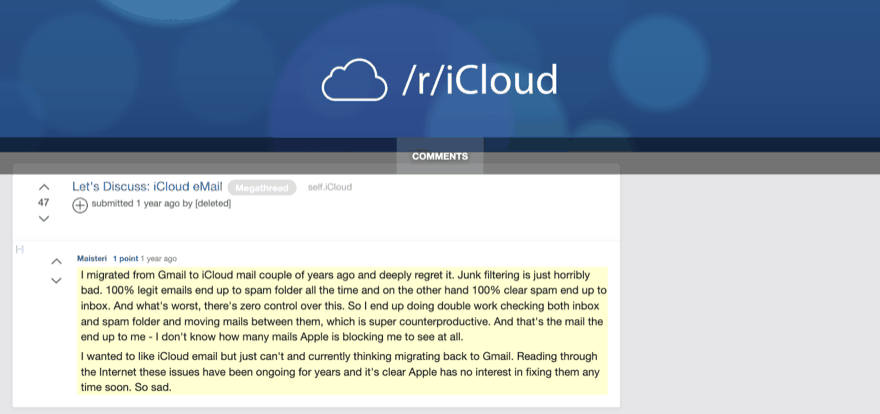Screen dimensions: 880x414
Task: Expand the post with the plus icon
Action: click(x=80, y=205)
